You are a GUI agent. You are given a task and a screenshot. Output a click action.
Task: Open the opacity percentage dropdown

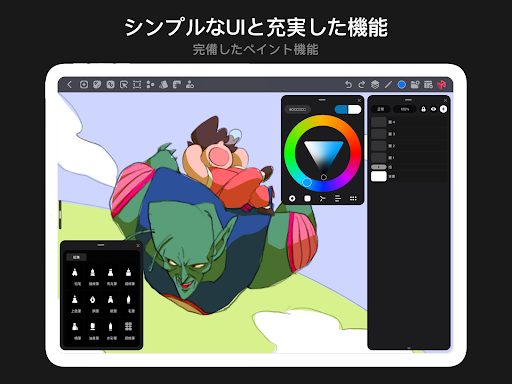pyautogui.click(x=405, y=109)
